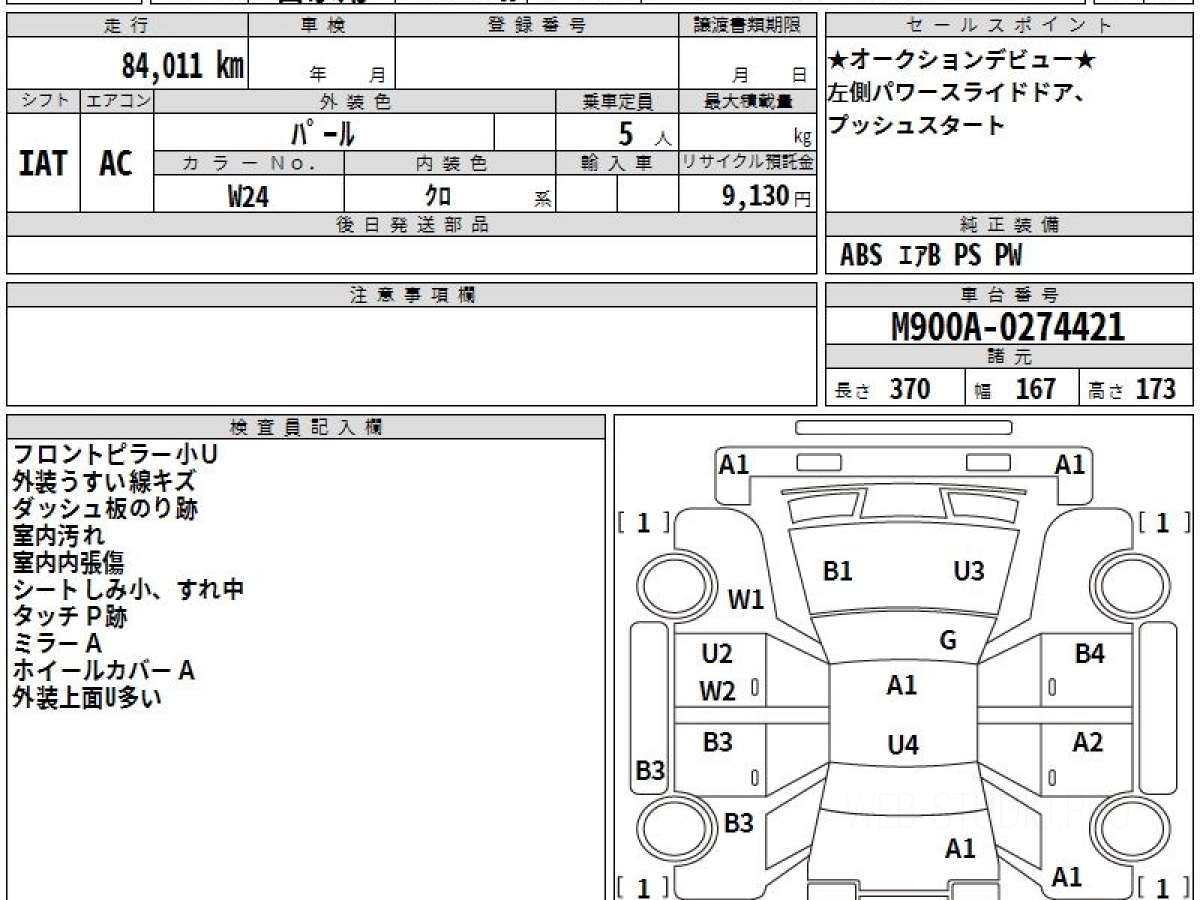Select the mileage value 84,011 km
This screenshot has height=900, width=1200.
click(183, 67)
